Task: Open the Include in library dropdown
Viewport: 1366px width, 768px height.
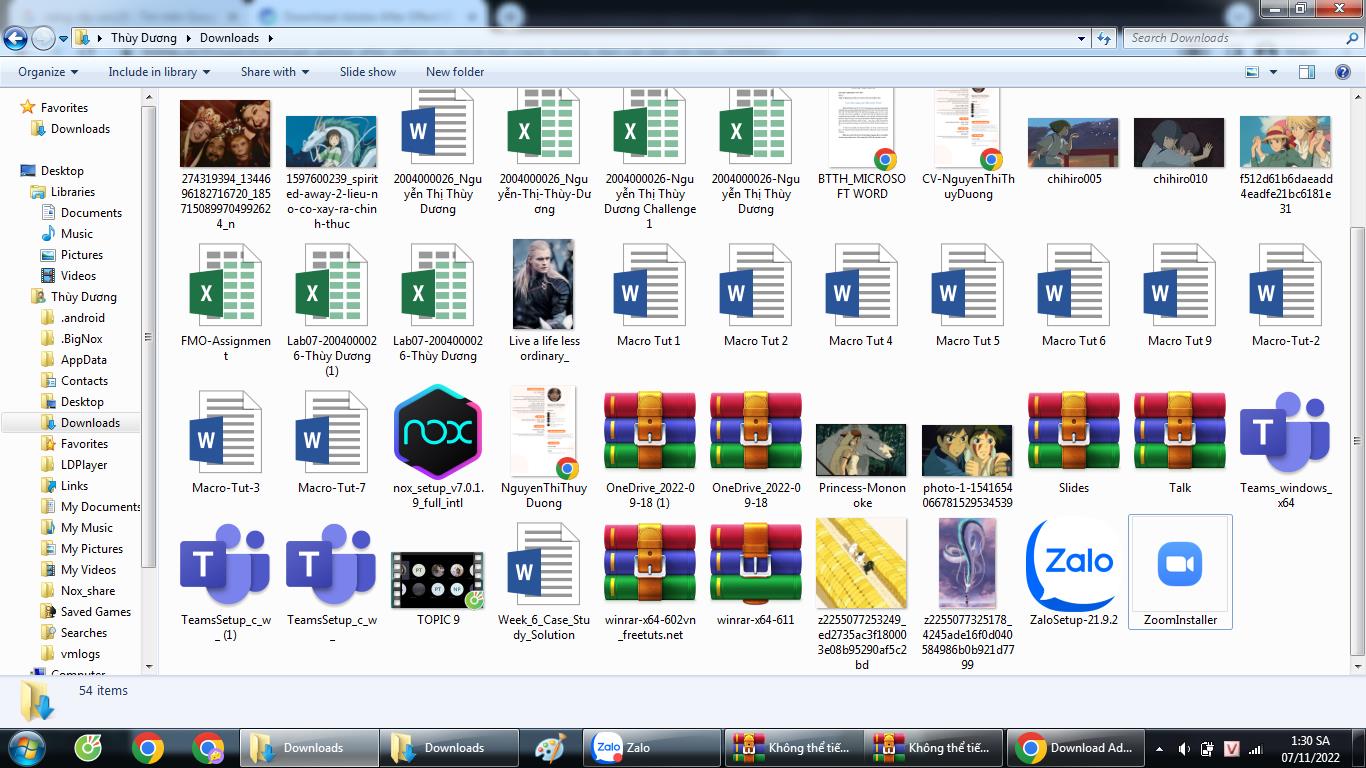Action: coord(159,72)
